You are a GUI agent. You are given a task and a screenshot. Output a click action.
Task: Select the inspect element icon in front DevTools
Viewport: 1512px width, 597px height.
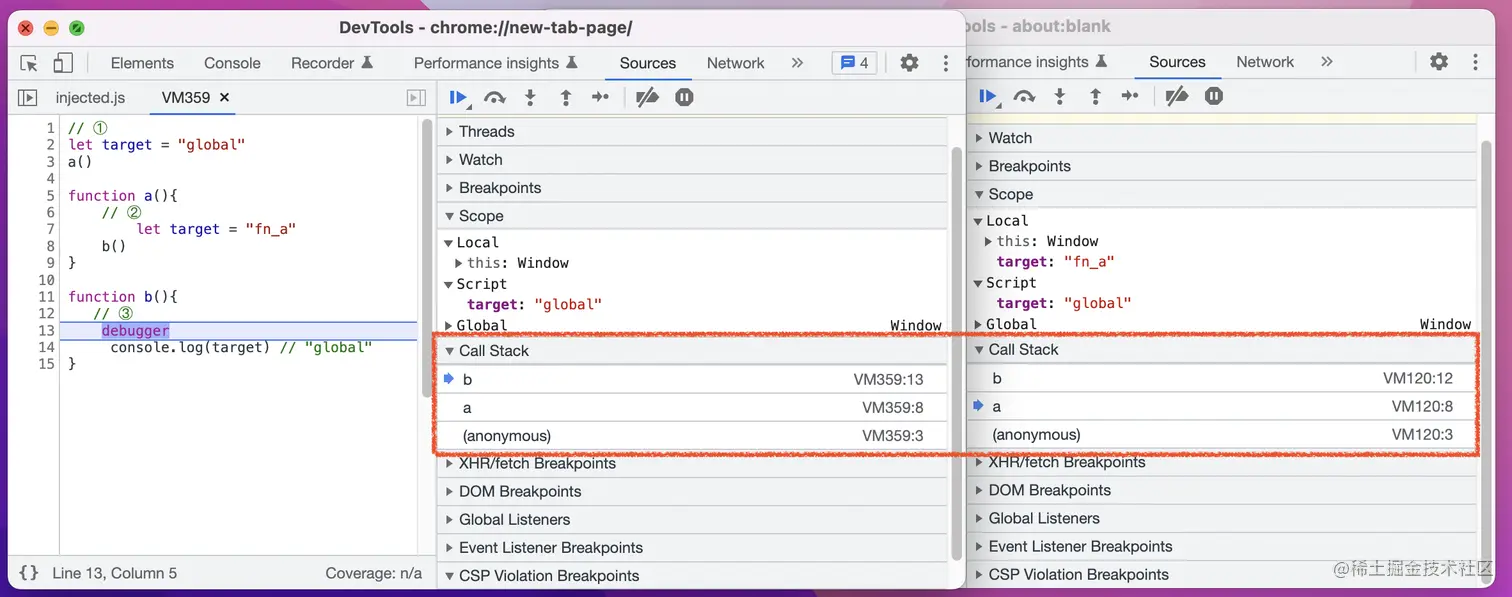tap(29, 63)
